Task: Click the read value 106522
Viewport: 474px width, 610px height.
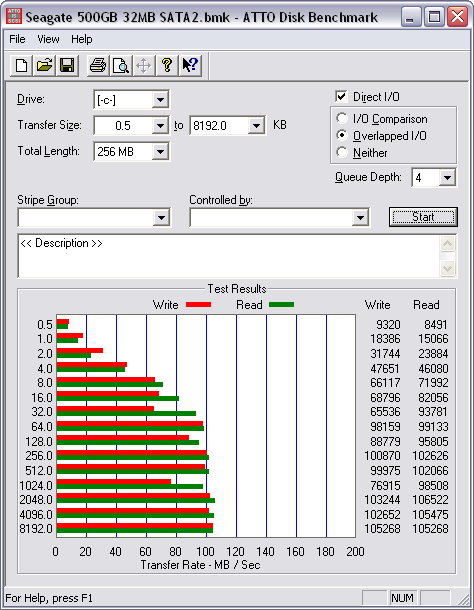Action: [x=430, y=500]
